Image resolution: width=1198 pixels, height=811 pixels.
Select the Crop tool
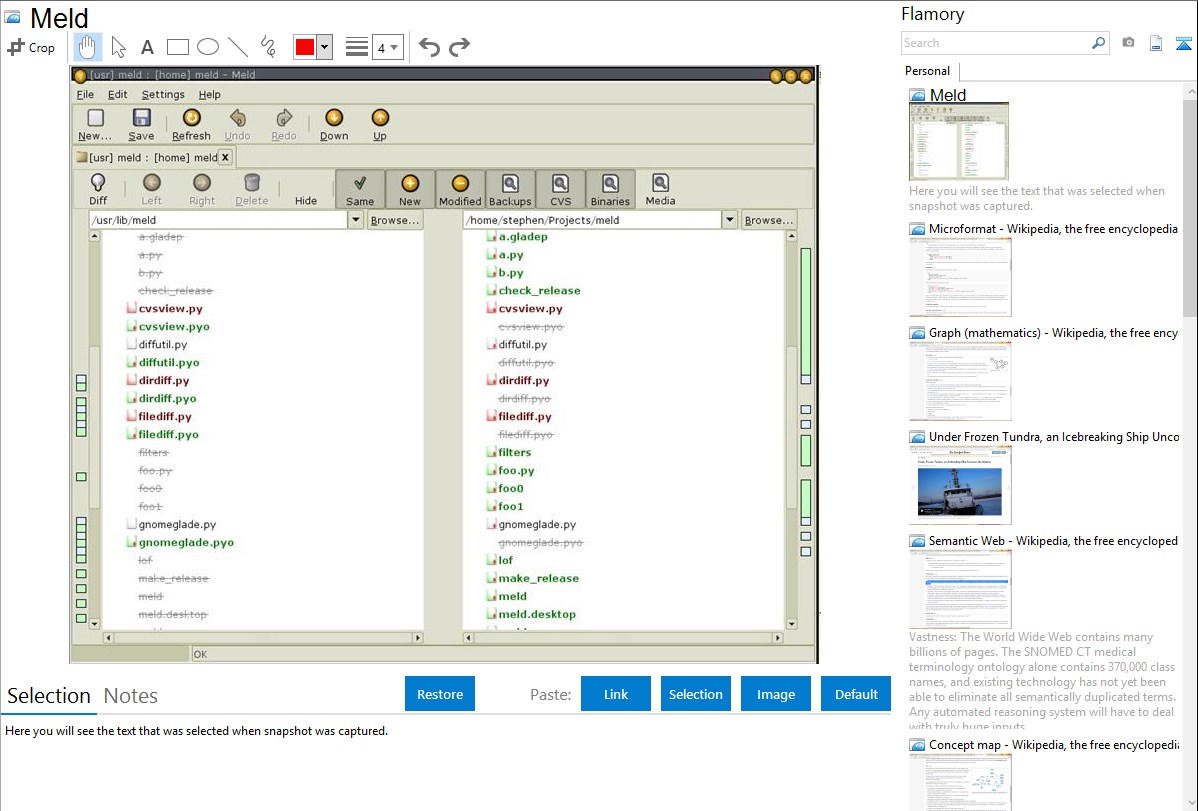coord(31,47)
